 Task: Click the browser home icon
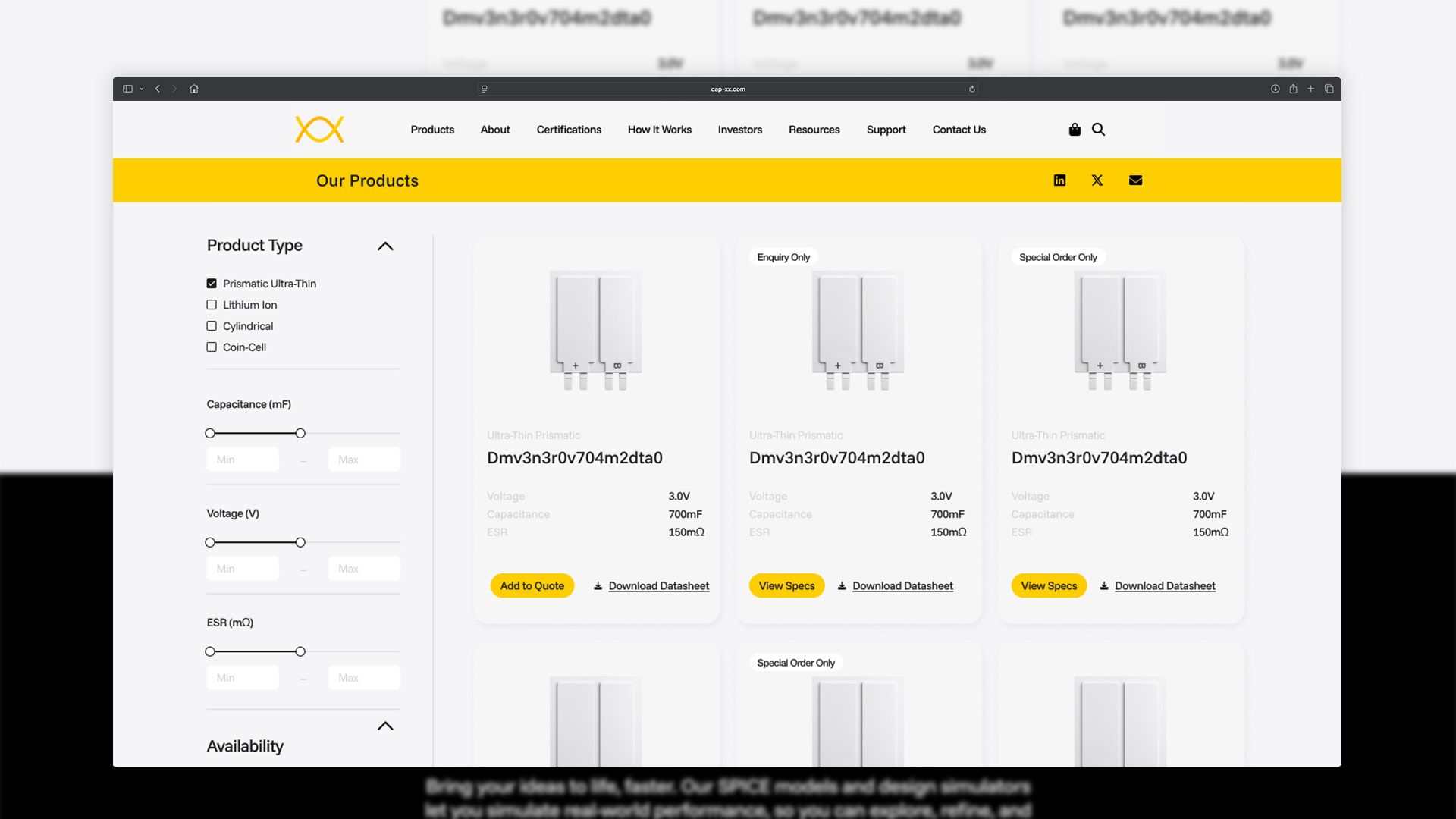[194, 89]
